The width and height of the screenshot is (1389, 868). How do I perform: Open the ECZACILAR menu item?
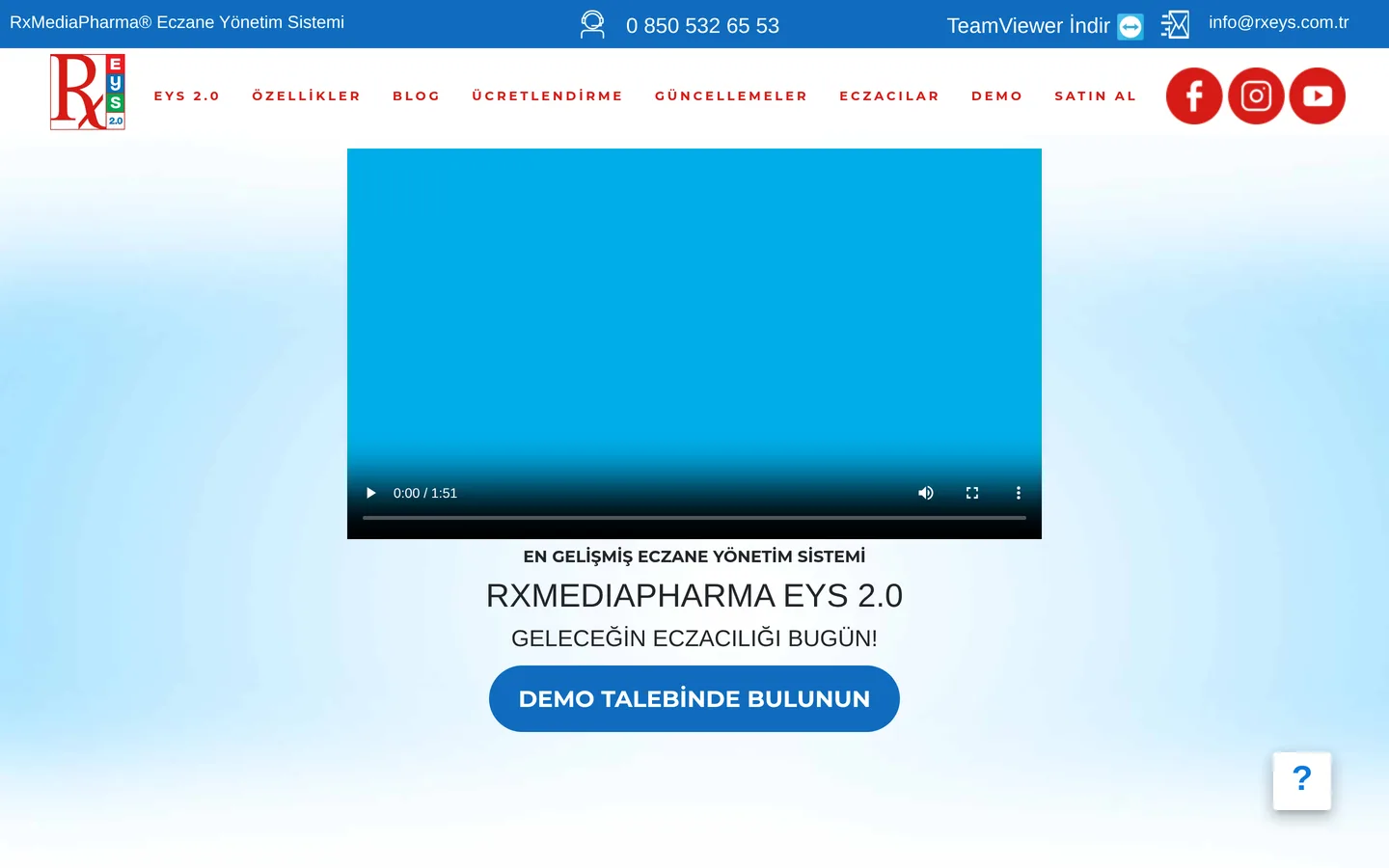coord(889,95)
